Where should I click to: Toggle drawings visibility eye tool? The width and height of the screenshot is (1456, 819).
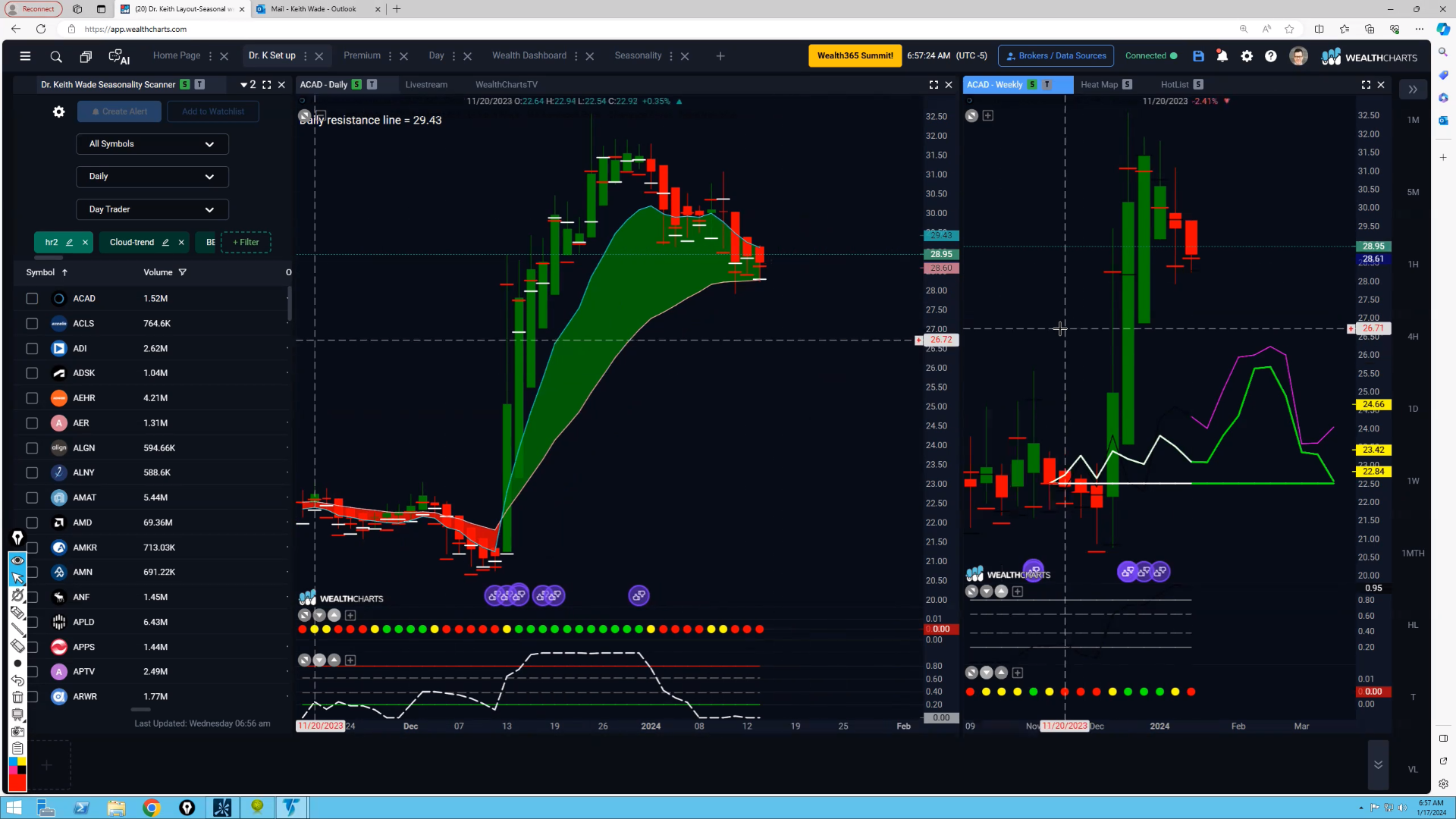click(x=17, y=560)
